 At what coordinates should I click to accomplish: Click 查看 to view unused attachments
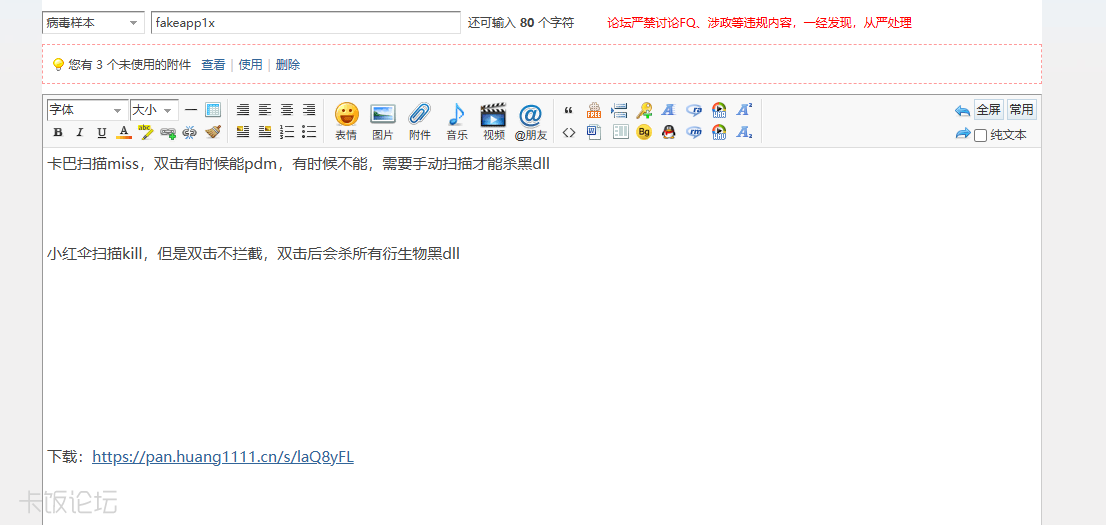(213, 65)
